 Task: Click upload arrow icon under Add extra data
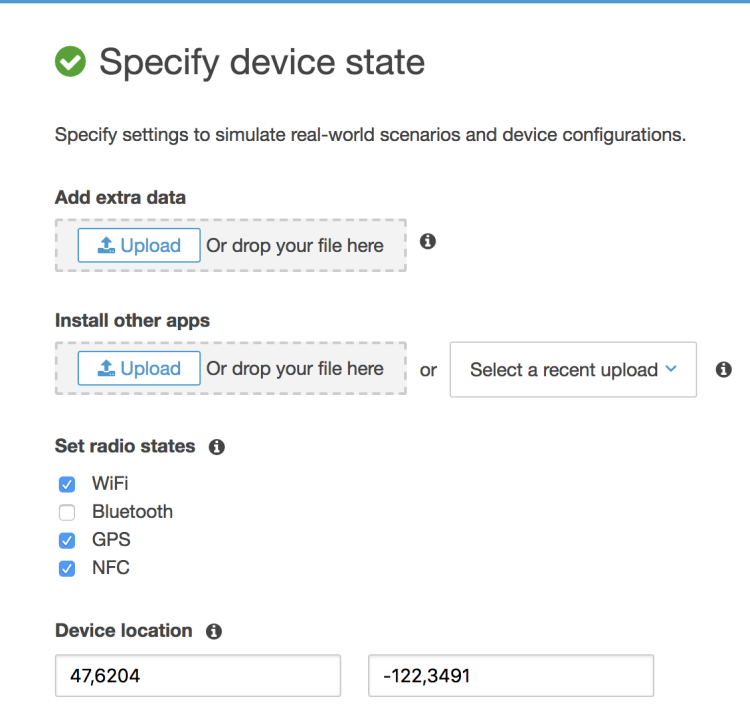[x=107, y=246]
